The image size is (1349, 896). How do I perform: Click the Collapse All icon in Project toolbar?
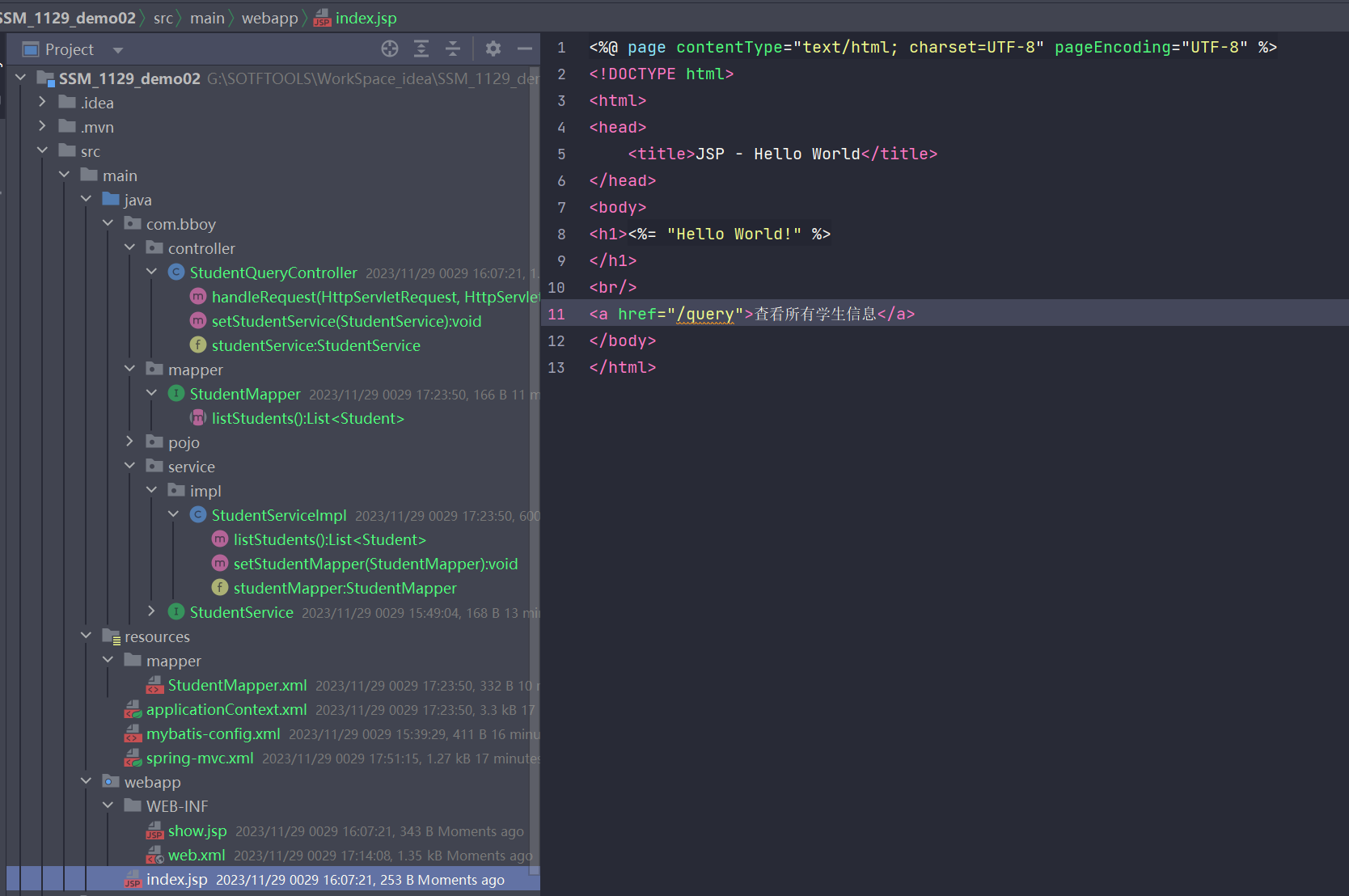(453, 49)
